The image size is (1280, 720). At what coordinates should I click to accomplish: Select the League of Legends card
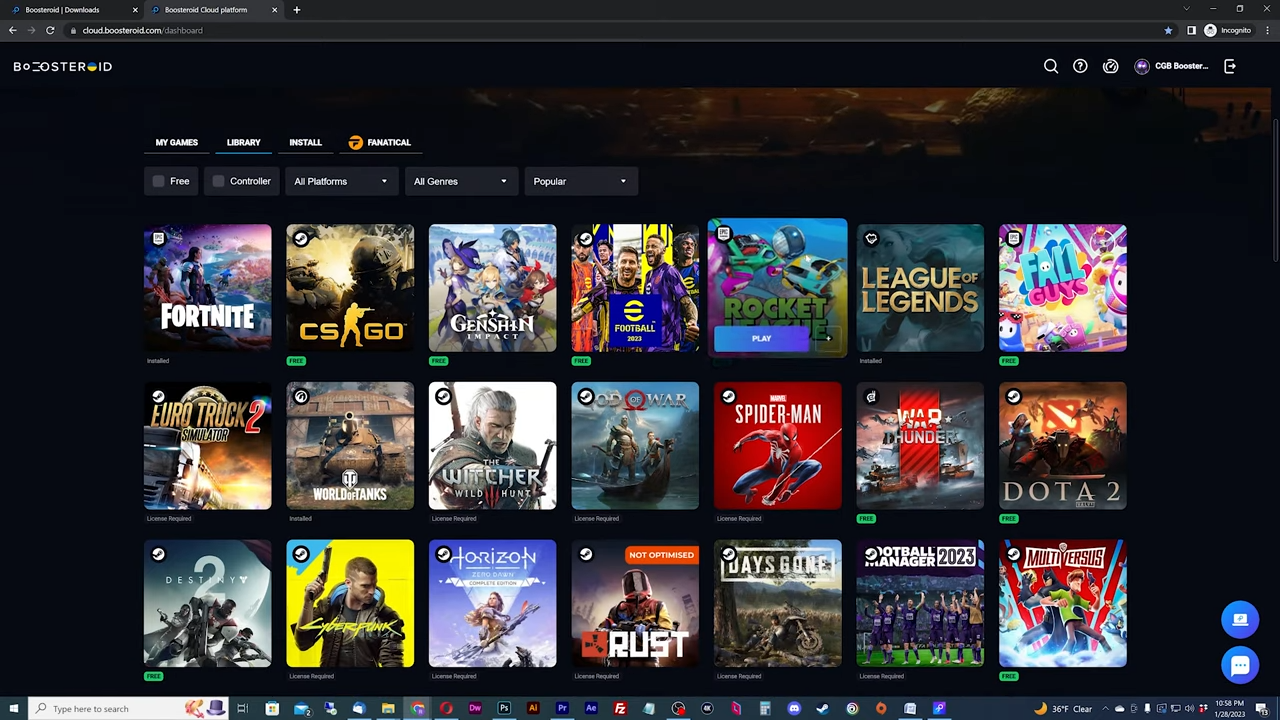pyautogui.click(x=920, y=288)
